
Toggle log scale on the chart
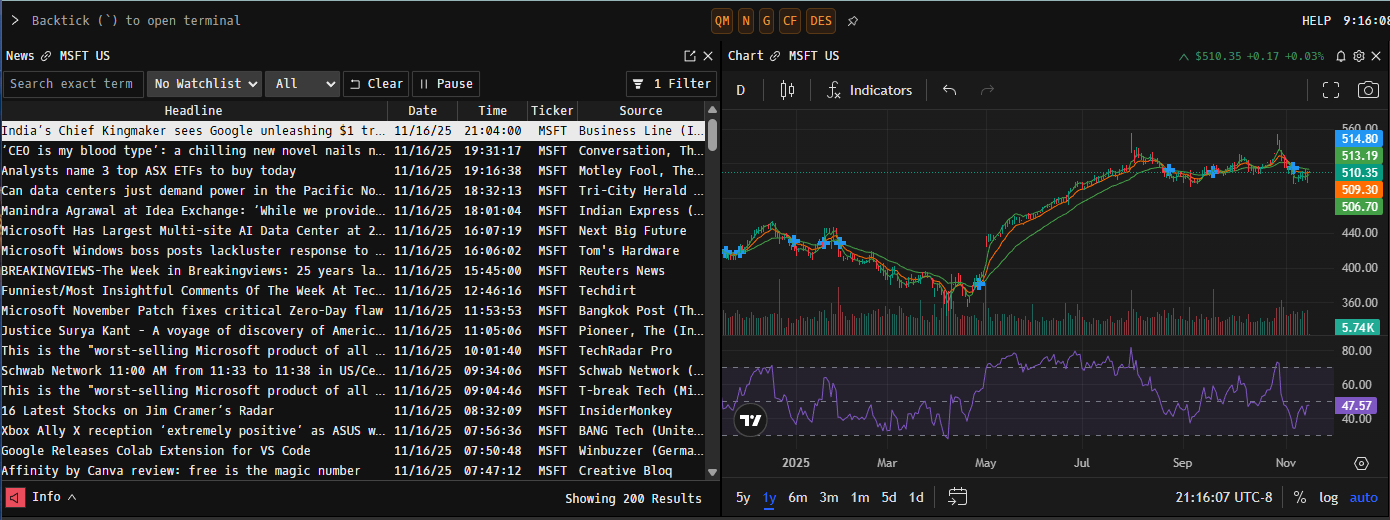coord(1328,497)
